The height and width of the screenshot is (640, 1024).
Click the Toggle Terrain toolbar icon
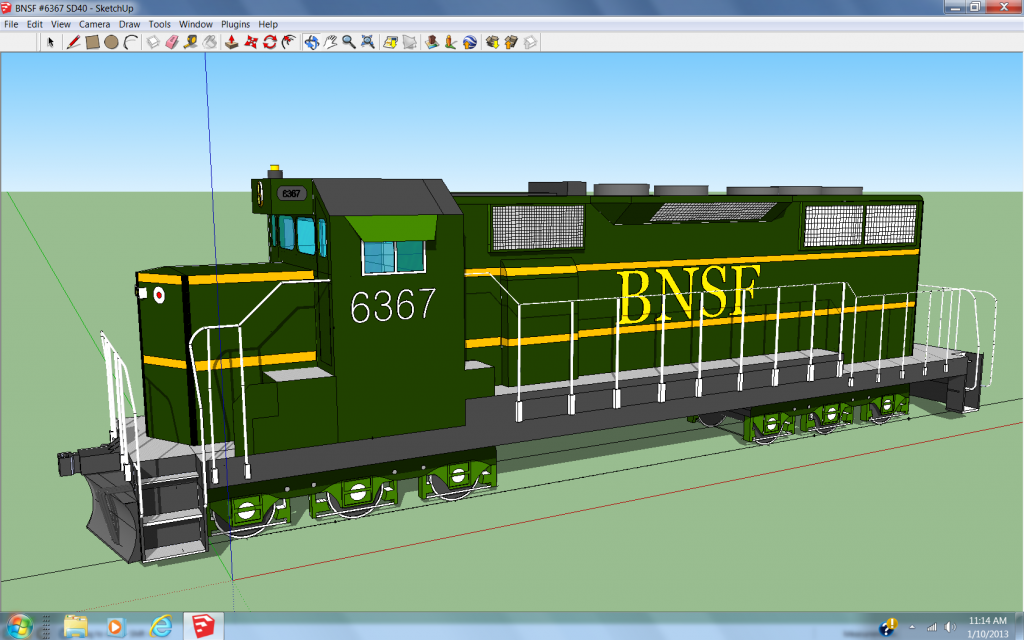409,42
